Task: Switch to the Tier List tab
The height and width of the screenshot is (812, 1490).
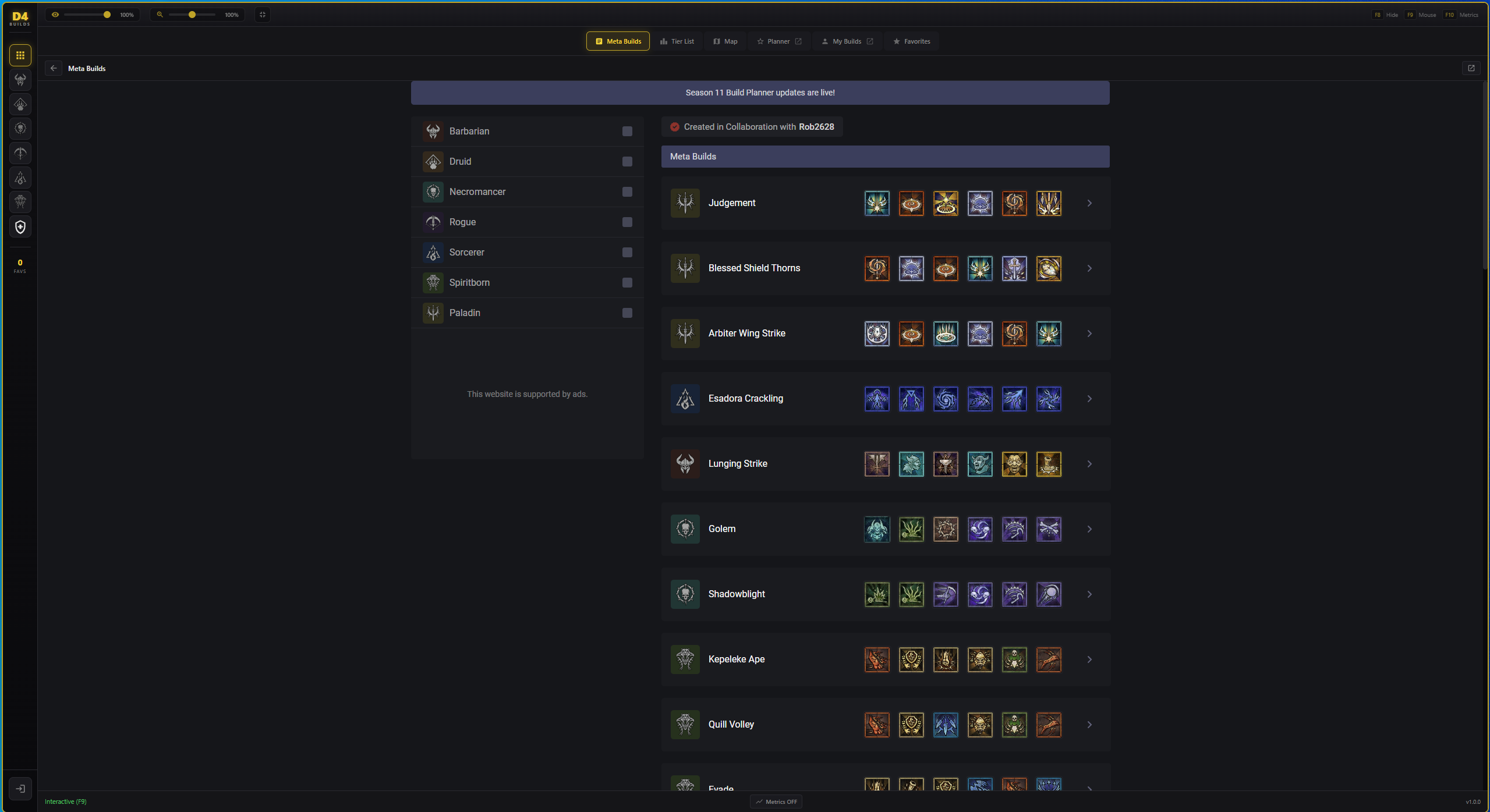Action: coord(677,41)
